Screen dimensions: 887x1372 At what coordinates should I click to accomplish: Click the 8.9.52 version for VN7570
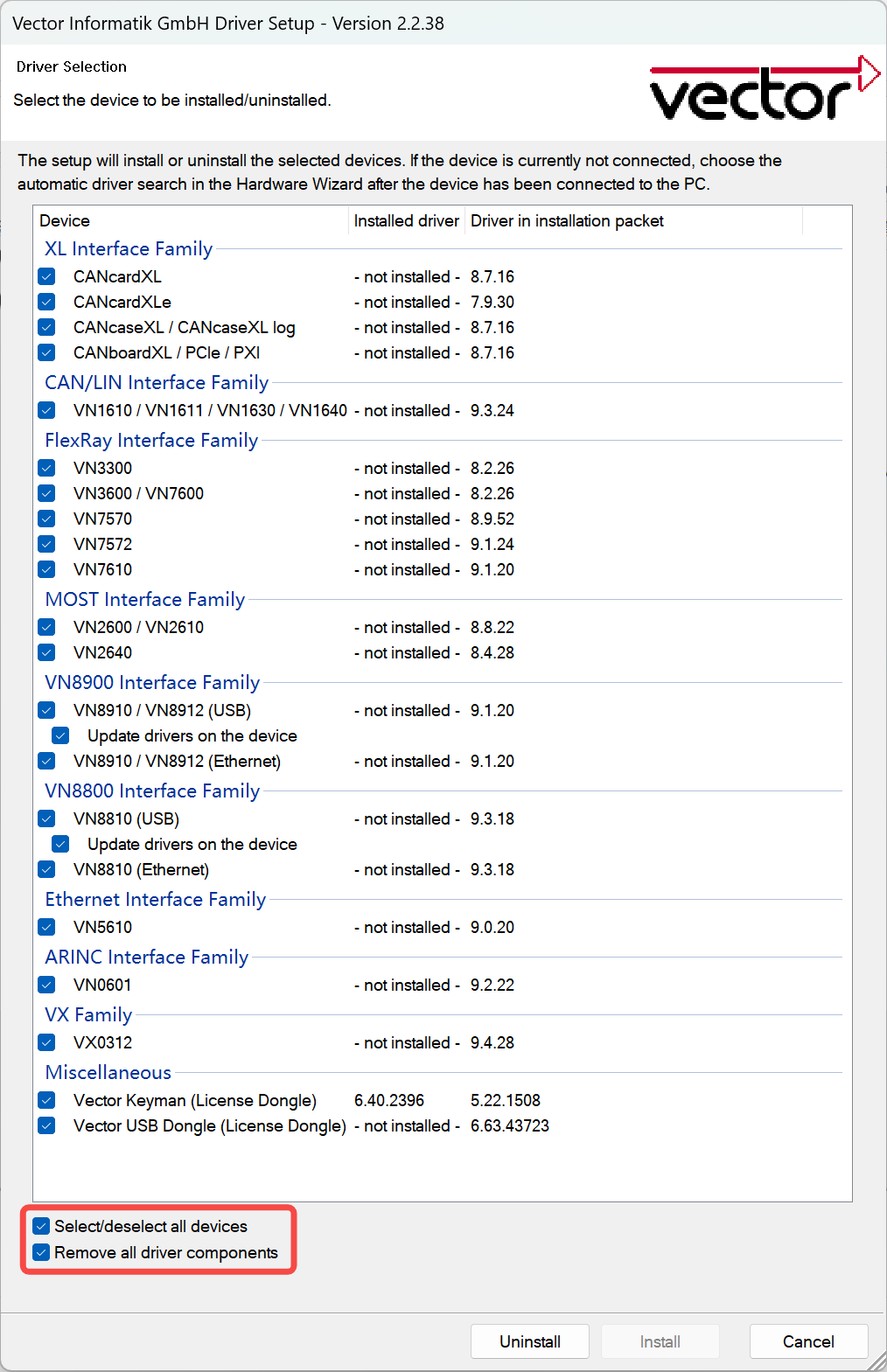point(492,519)
